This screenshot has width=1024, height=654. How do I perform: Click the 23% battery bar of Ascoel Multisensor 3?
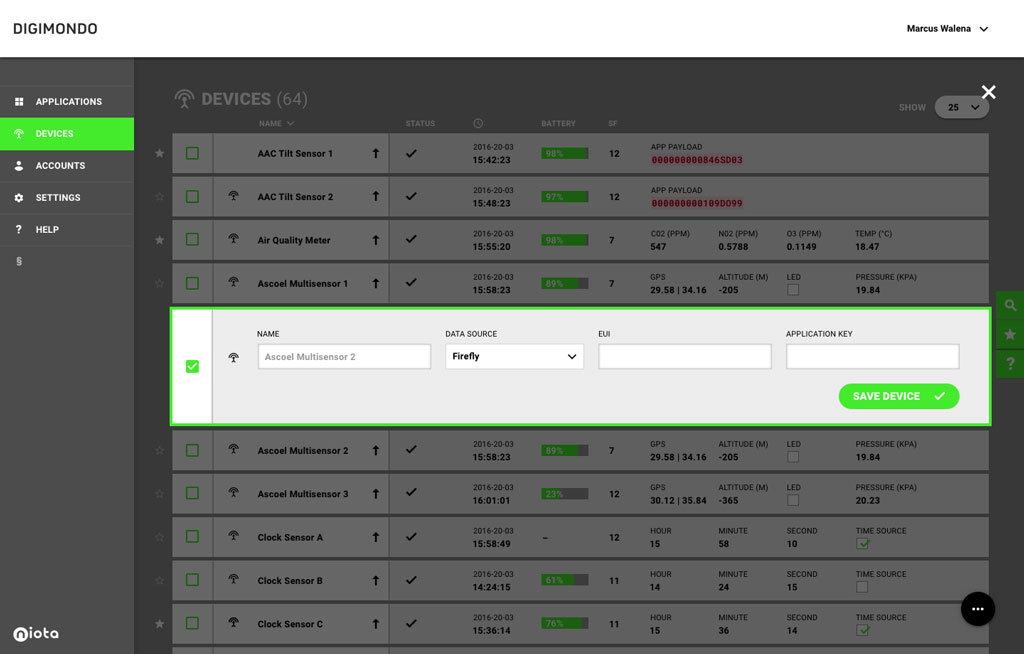(564, 494)
